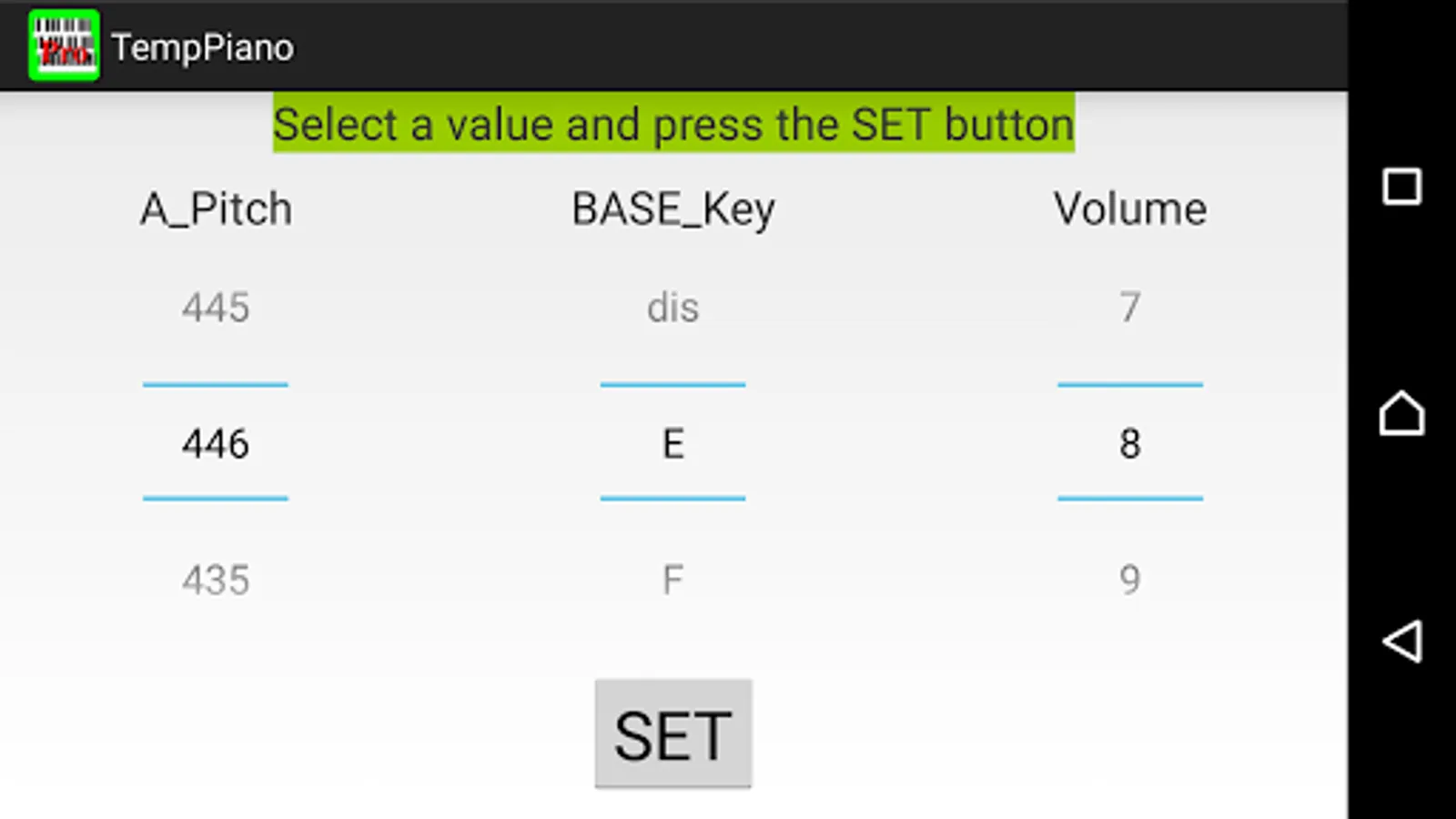Tap selected 446 pitch value
Screen dimensions: 1456x819
tap(216, 444)
